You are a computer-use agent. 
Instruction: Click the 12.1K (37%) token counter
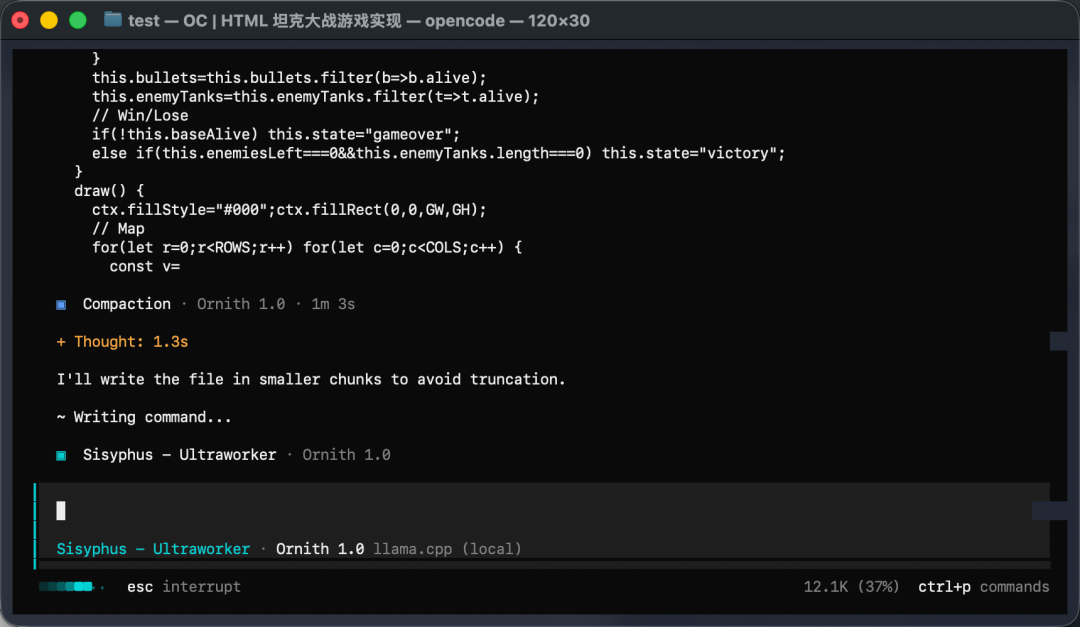[x=851, y=587]
